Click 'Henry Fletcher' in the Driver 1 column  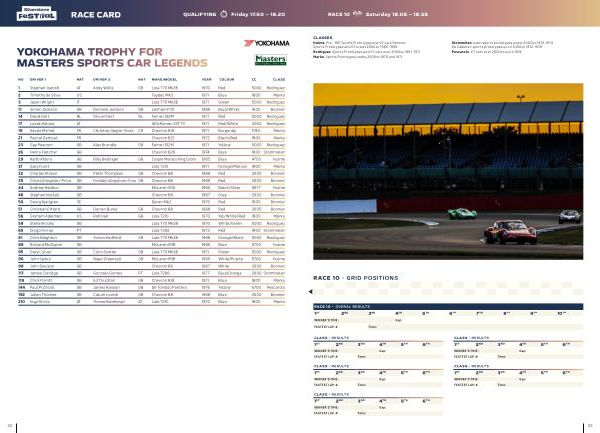(x=43, y=152)
